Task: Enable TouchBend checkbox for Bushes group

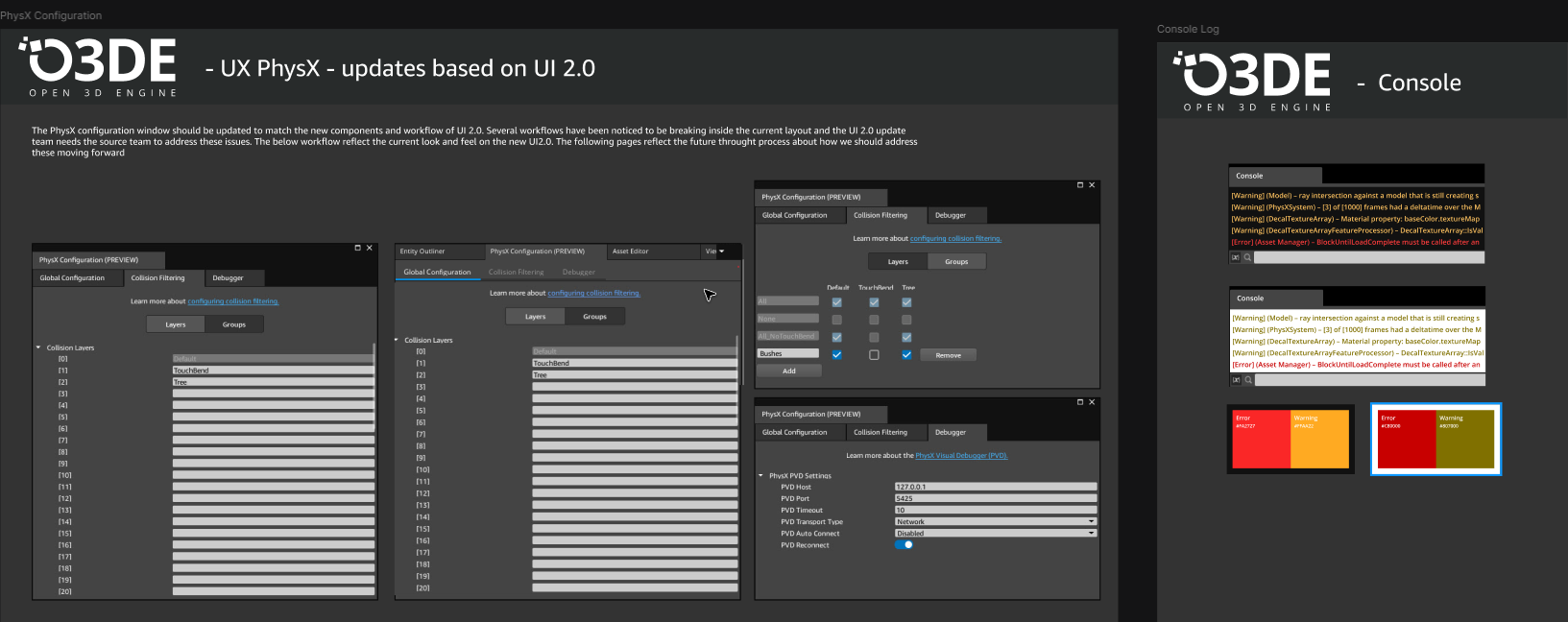Action: coord(874,354)
